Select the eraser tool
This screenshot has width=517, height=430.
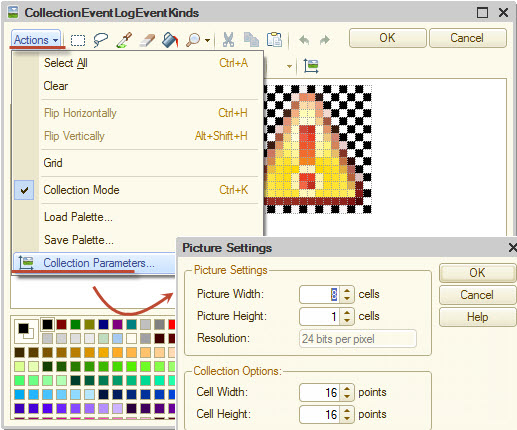click(147, 40)
